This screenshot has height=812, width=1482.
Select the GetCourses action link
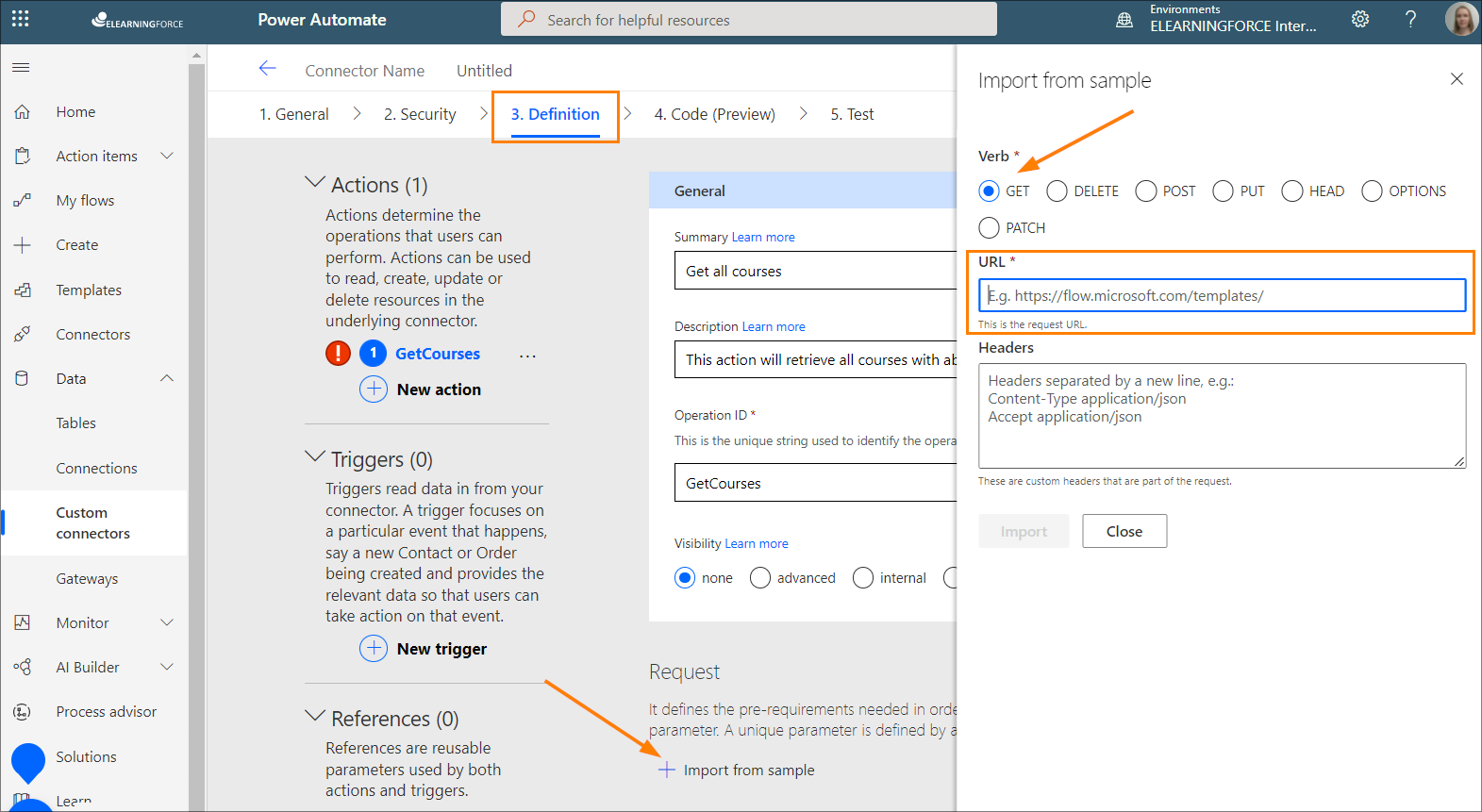[438, 354]
